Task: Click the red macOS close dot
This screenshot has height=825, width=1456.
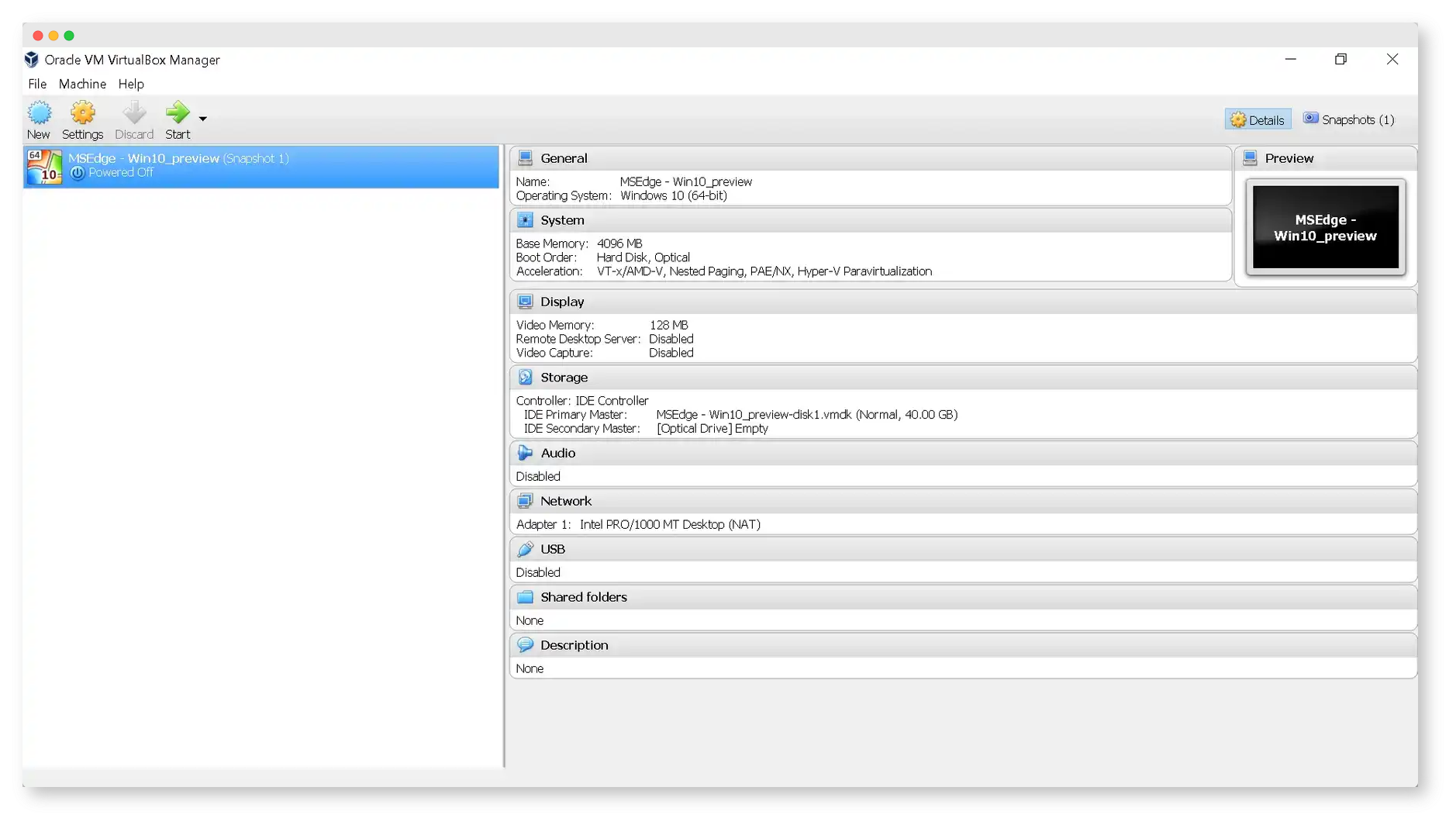Action: tap(38, 36)
